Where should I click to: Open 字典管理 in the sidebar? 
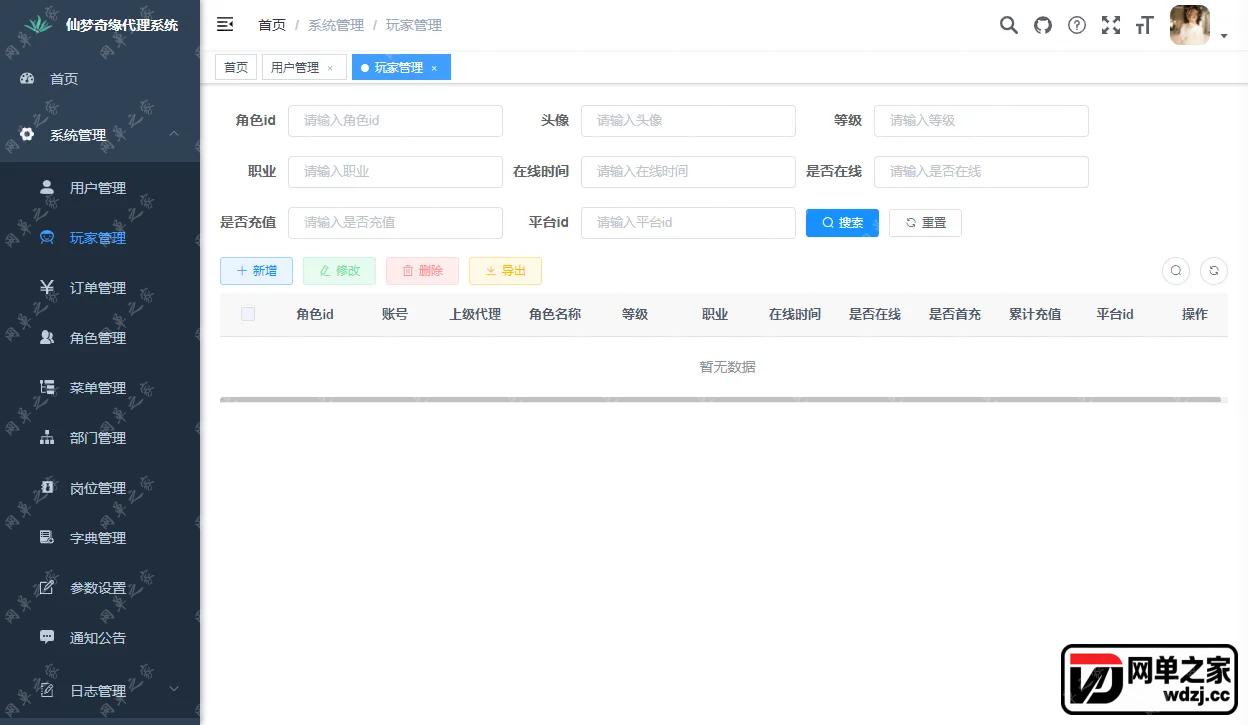point(100,538)
